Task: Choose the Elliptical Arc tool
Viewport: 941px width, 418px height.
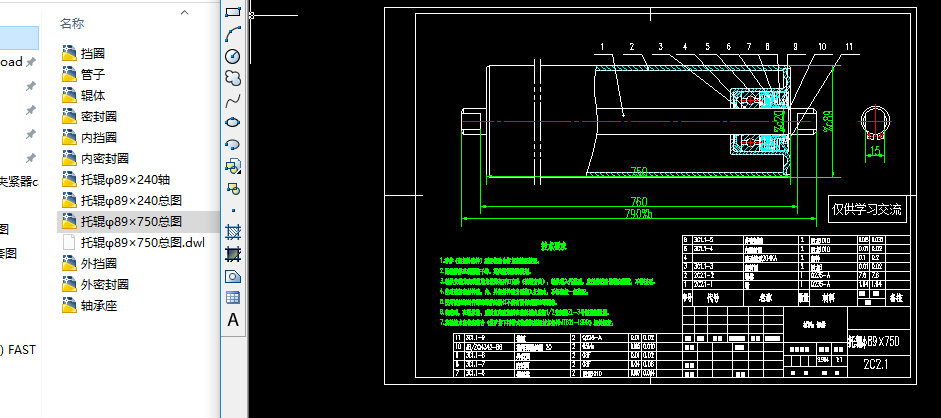Action: (233, 144)
